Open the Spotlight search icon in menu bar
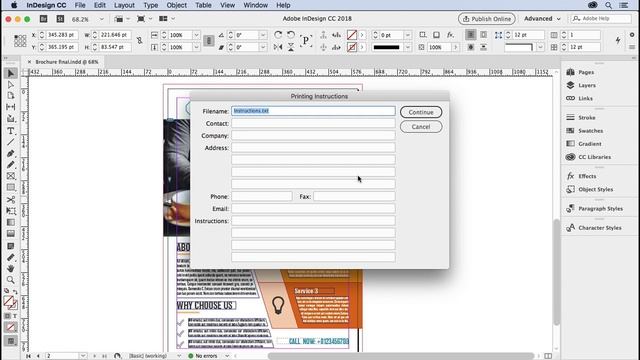640x360 pixels. [x=609, y=5]
